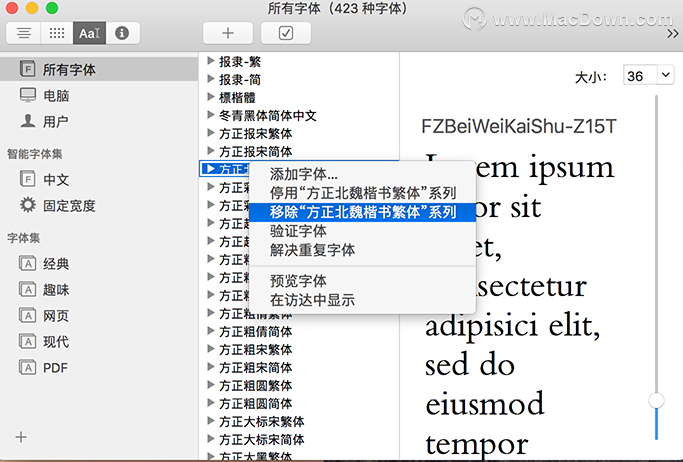
Task: Select 用户 in the sidebar
Action: click(x=99, y=121)
